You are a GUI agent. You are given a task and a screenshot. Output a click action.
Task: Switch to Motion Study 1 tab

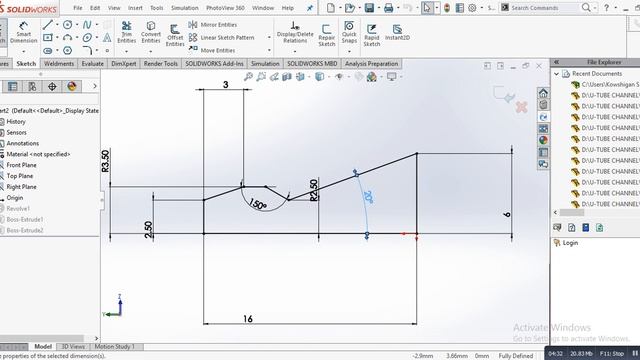pos(114,347)
